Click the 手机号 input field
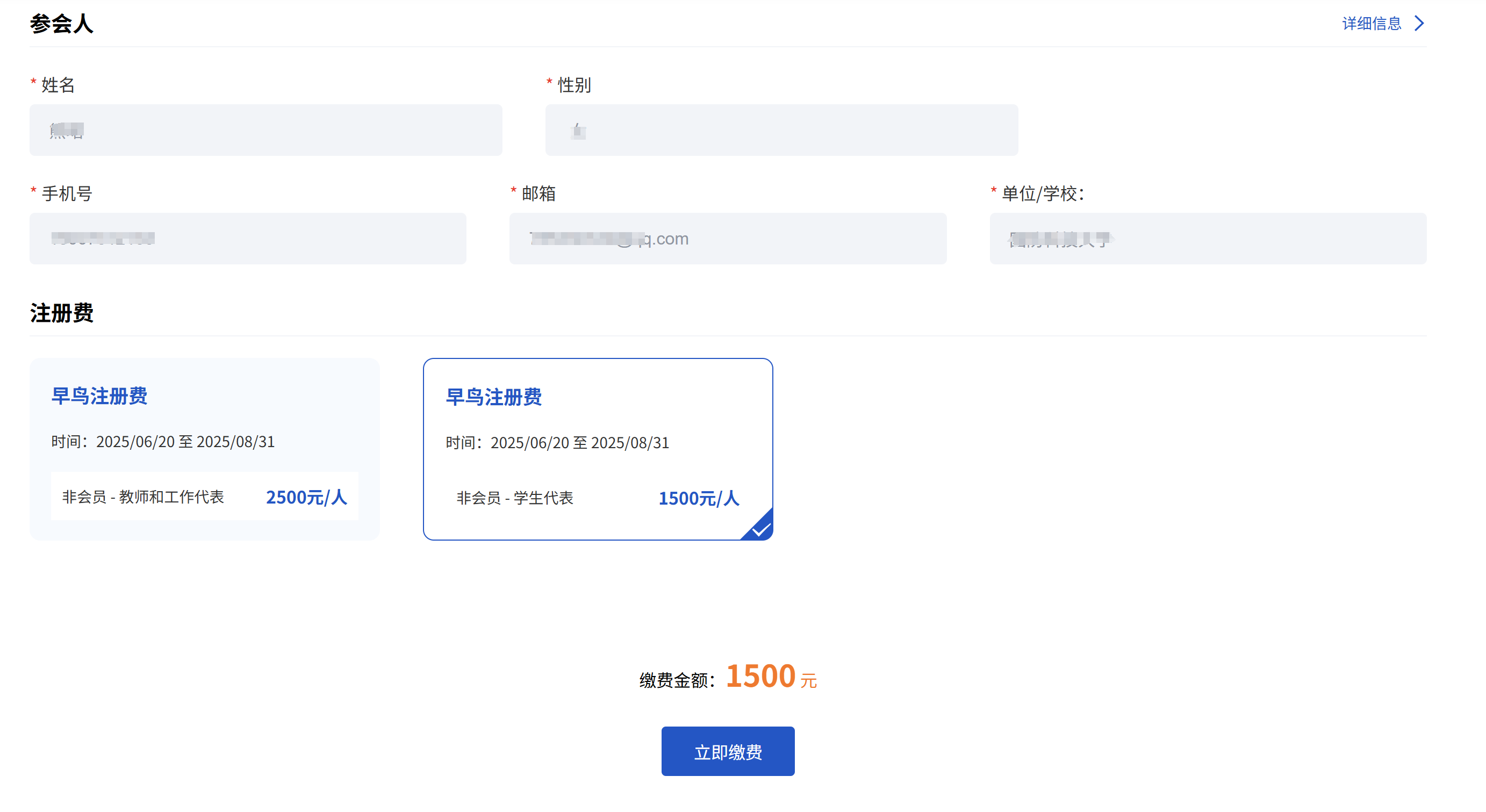The width and height of the screenshot is (1486, 812). pyautogui.click(x=247, y=238)
